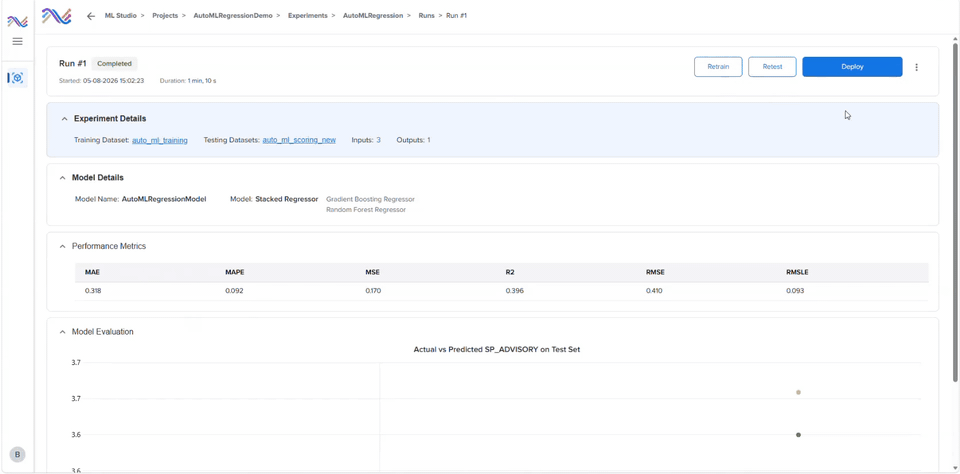Click the MAPE column header
This screenshot has width=960, height=474.
pyautogui.click(x=234, y=273)
